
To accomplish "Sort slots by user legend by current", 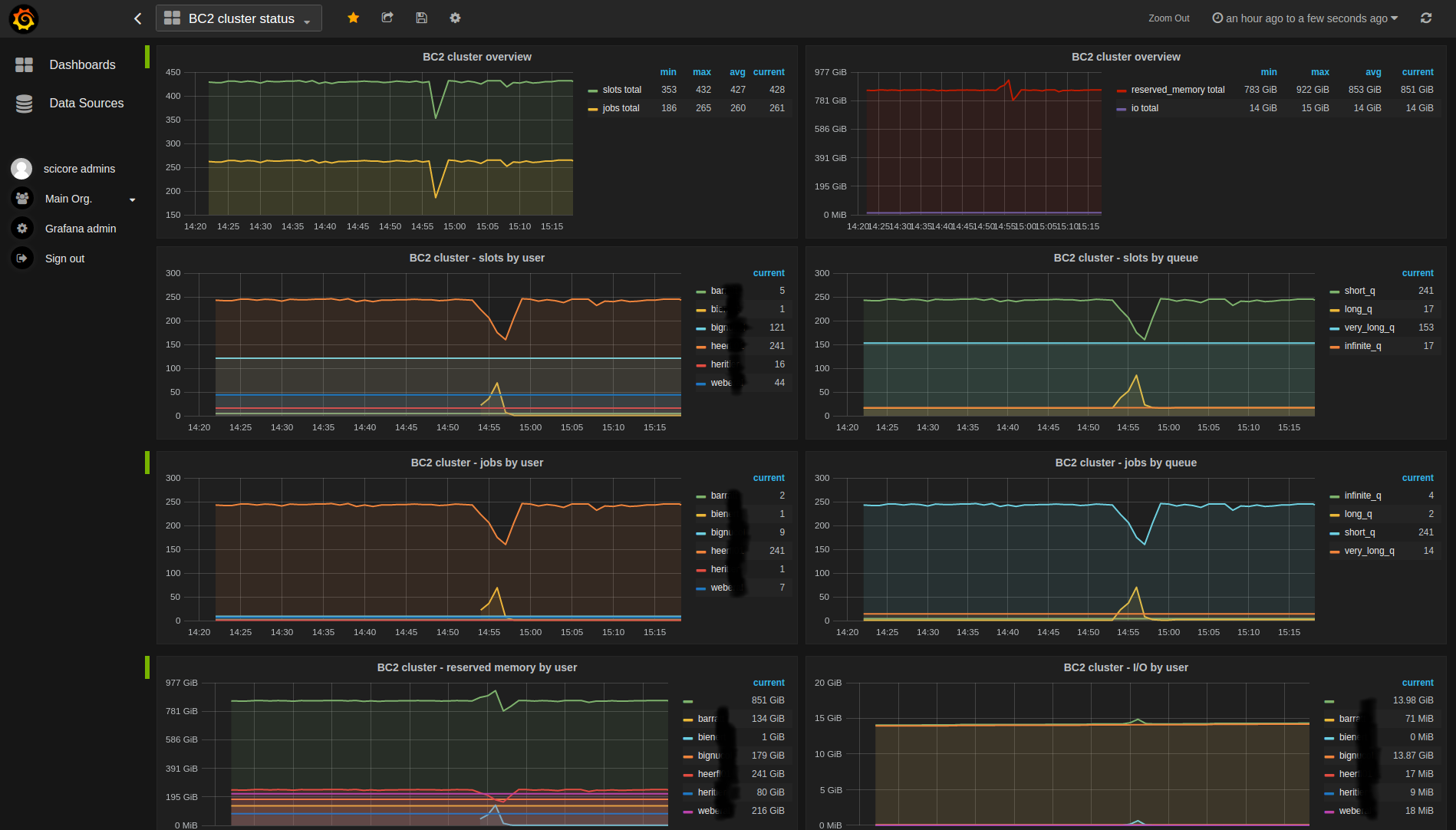I will (x=769, y=273).
